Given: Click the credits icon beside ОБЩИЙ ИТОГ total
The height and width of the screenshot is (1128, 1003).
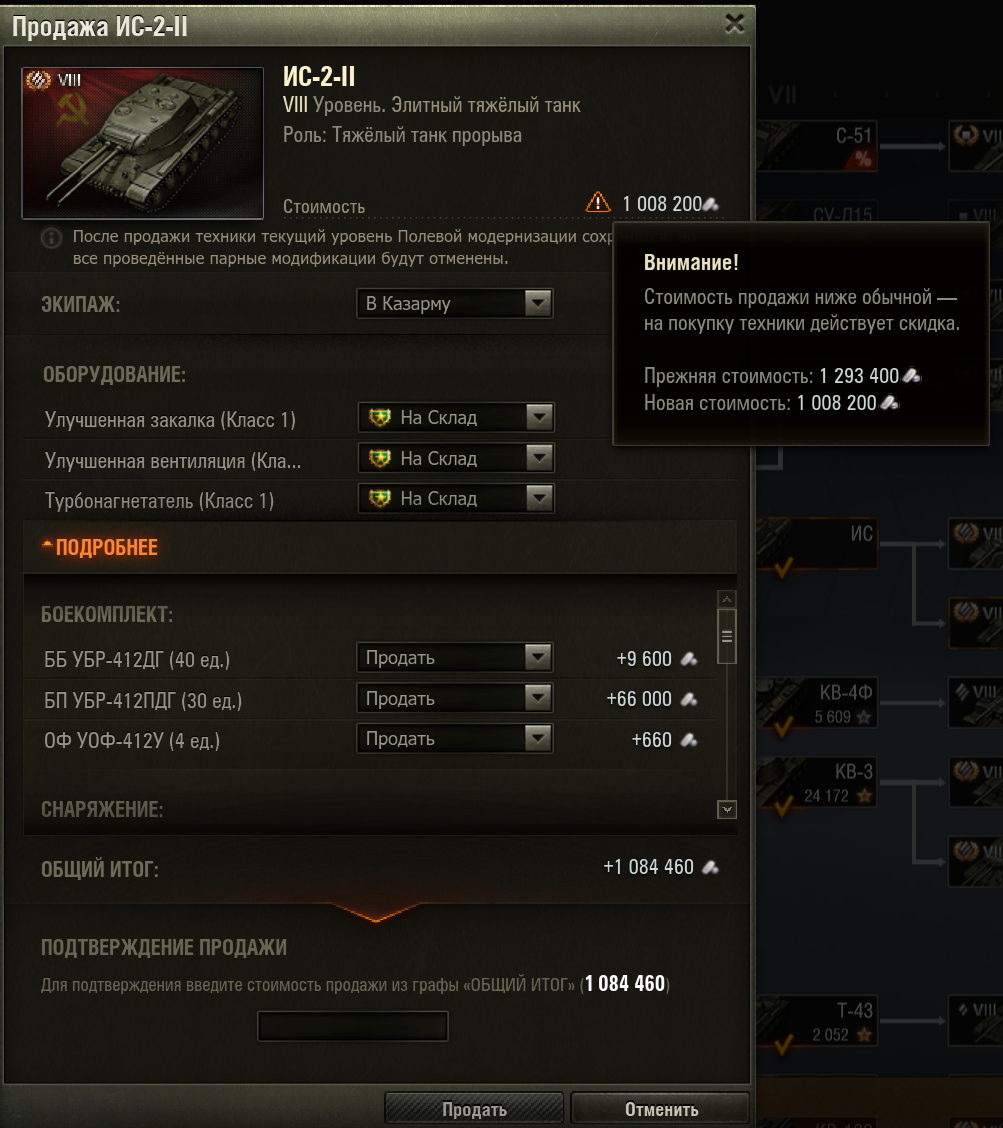Looking at the screenshot, I should 710,868.
